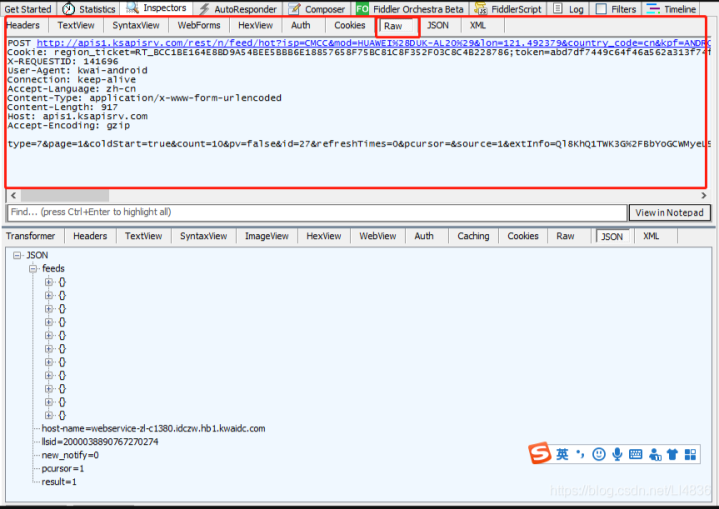Open the ImageView response tab
719x509 pixels.
pyautogui.click(x=267, y=236)
